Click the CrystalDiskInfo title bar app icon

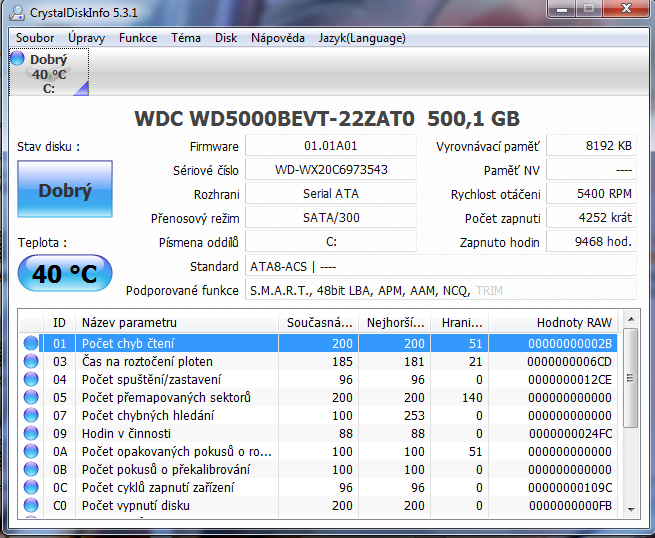click(x=17, y=13)
